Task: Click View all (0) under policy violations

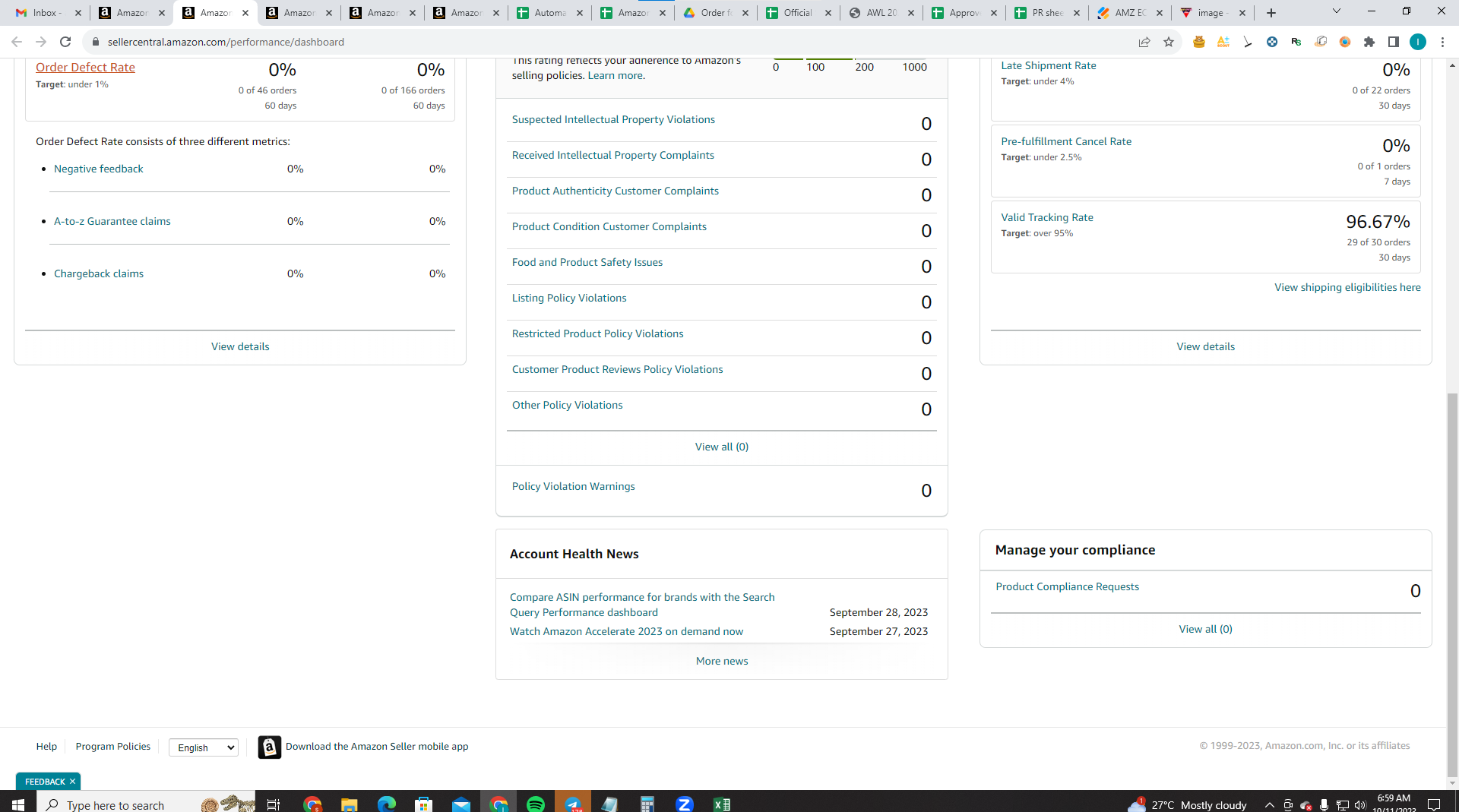Action: click(722, 447)
